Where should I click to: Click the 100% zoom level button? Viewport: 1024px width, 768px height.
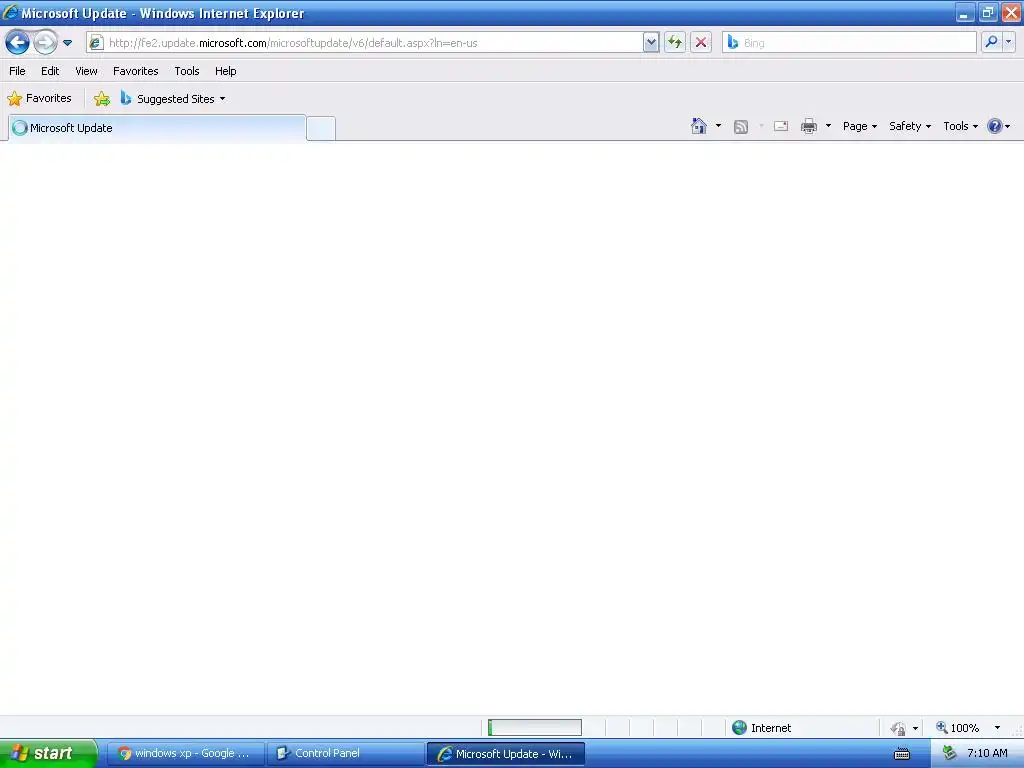point(957,728)
